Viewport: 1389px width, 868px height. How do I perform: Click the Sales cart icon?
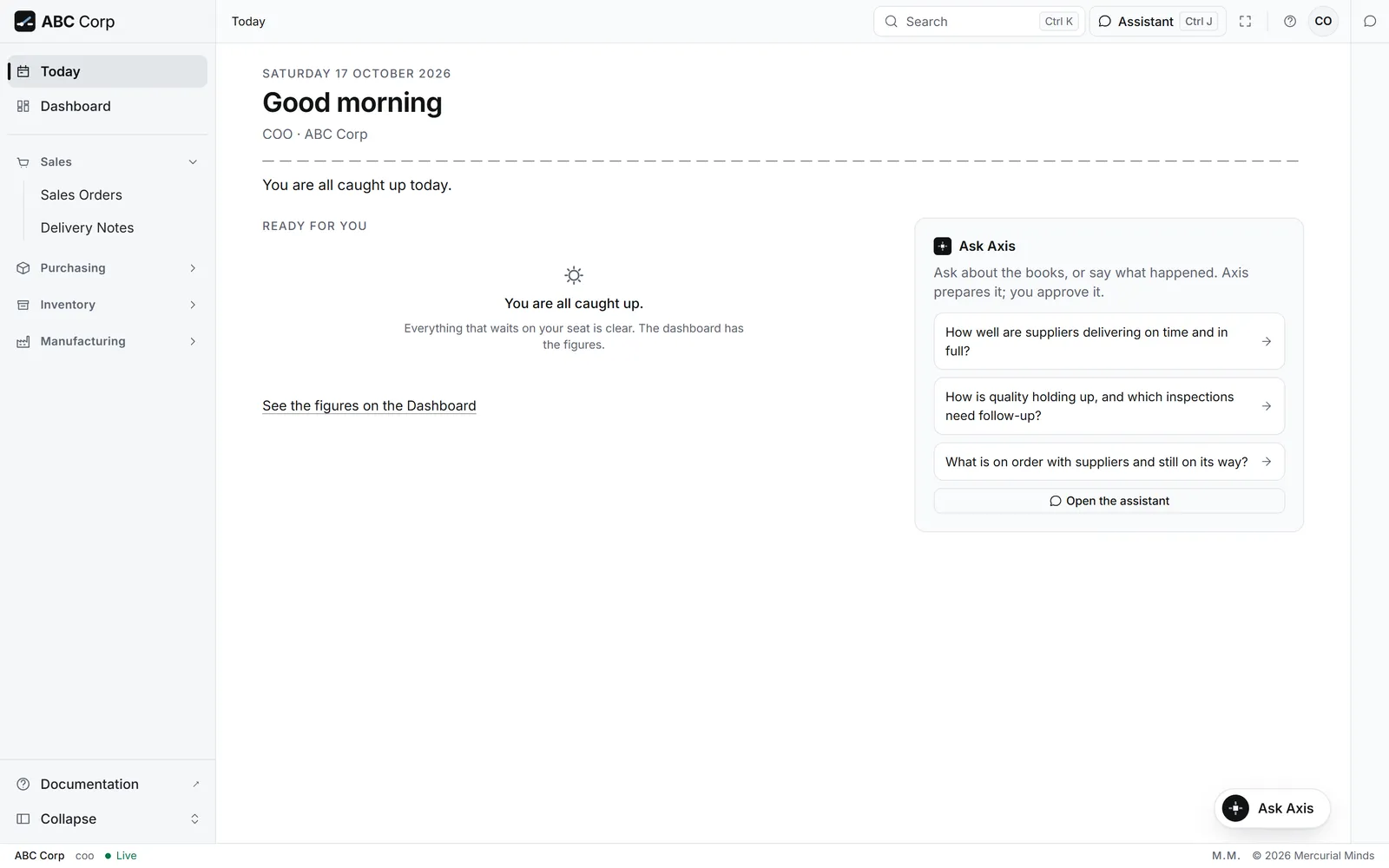pyautogui.click(x=23, y=162)
